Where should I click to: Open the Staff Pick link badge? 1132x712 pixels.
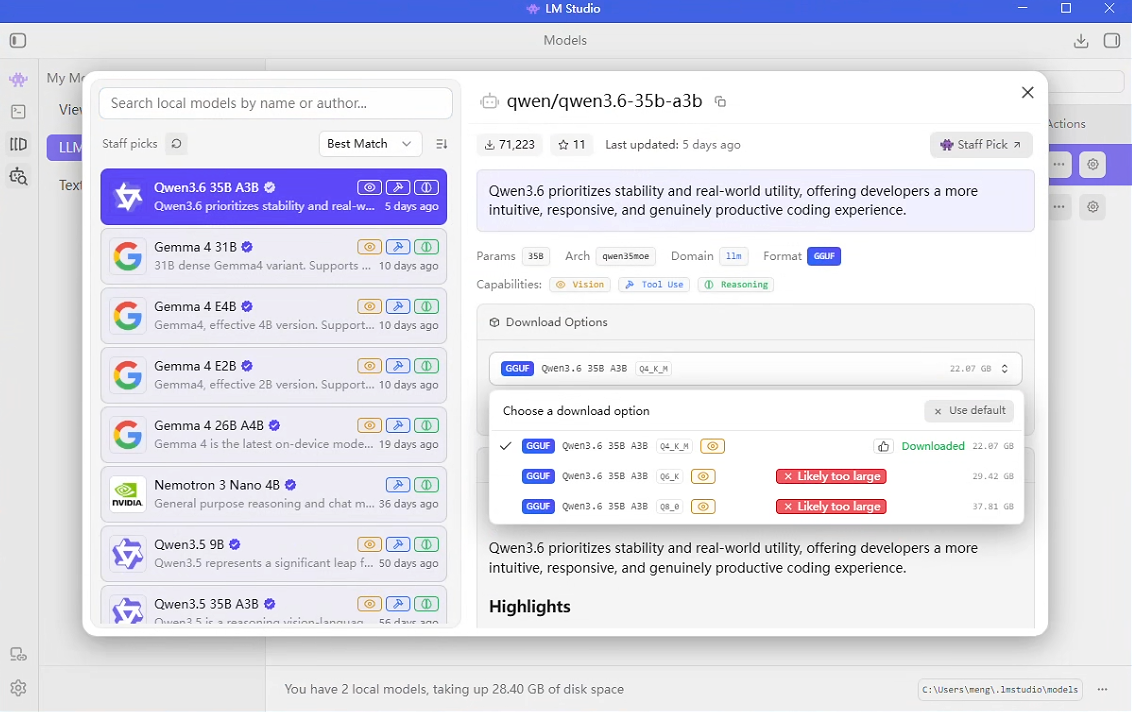[980, 145]
